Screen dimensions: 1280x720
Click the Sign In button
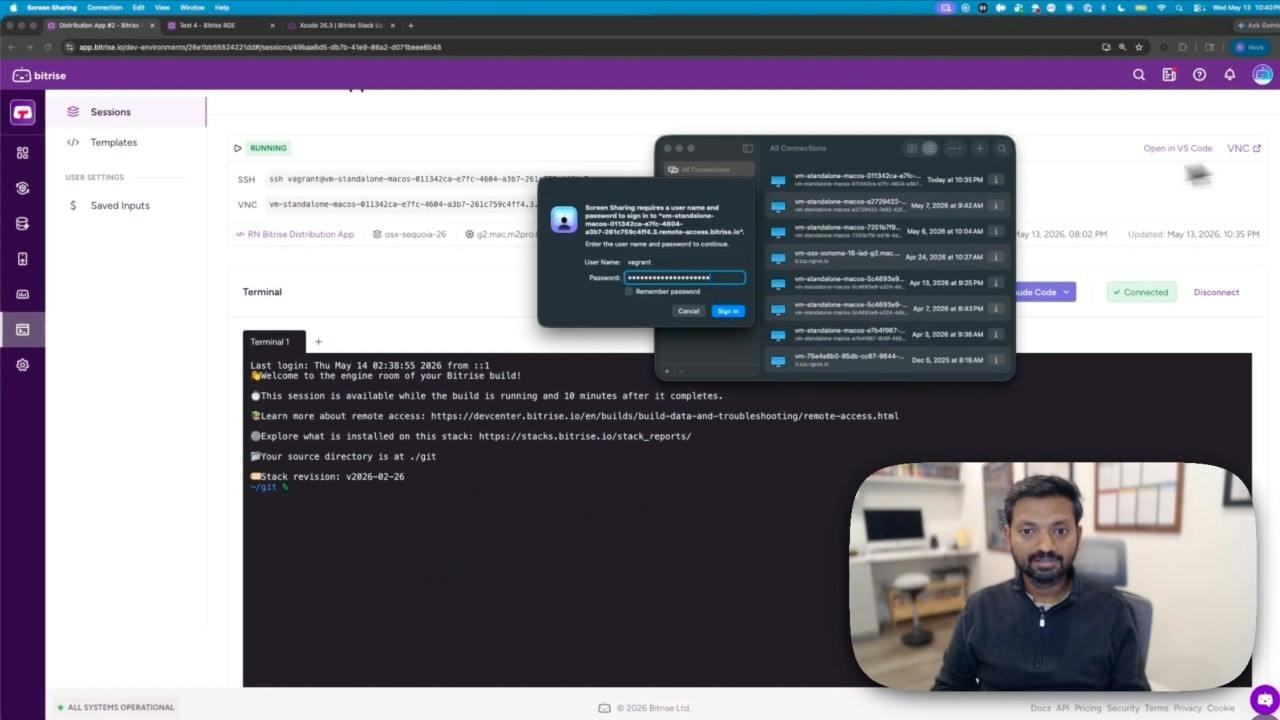click(728, 311)
